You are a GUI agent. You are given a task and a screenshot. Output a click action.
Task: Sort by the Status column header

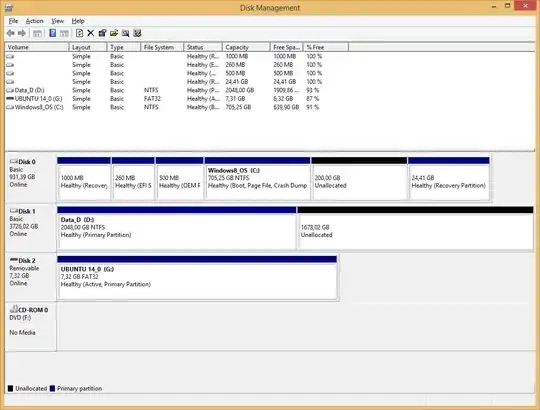pyautogui.click(x=203, y=47)
